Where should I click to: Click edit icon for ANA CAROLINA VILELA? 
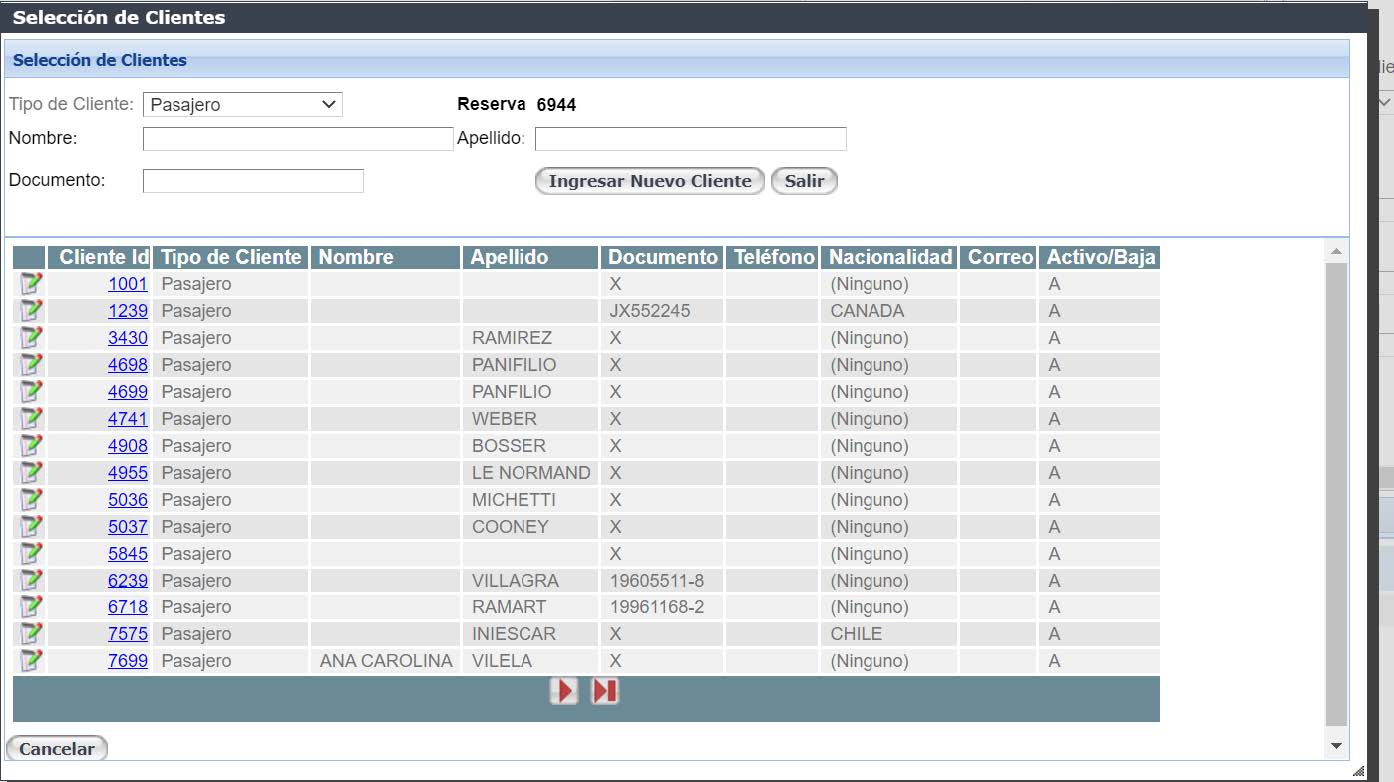click(31, 661)
